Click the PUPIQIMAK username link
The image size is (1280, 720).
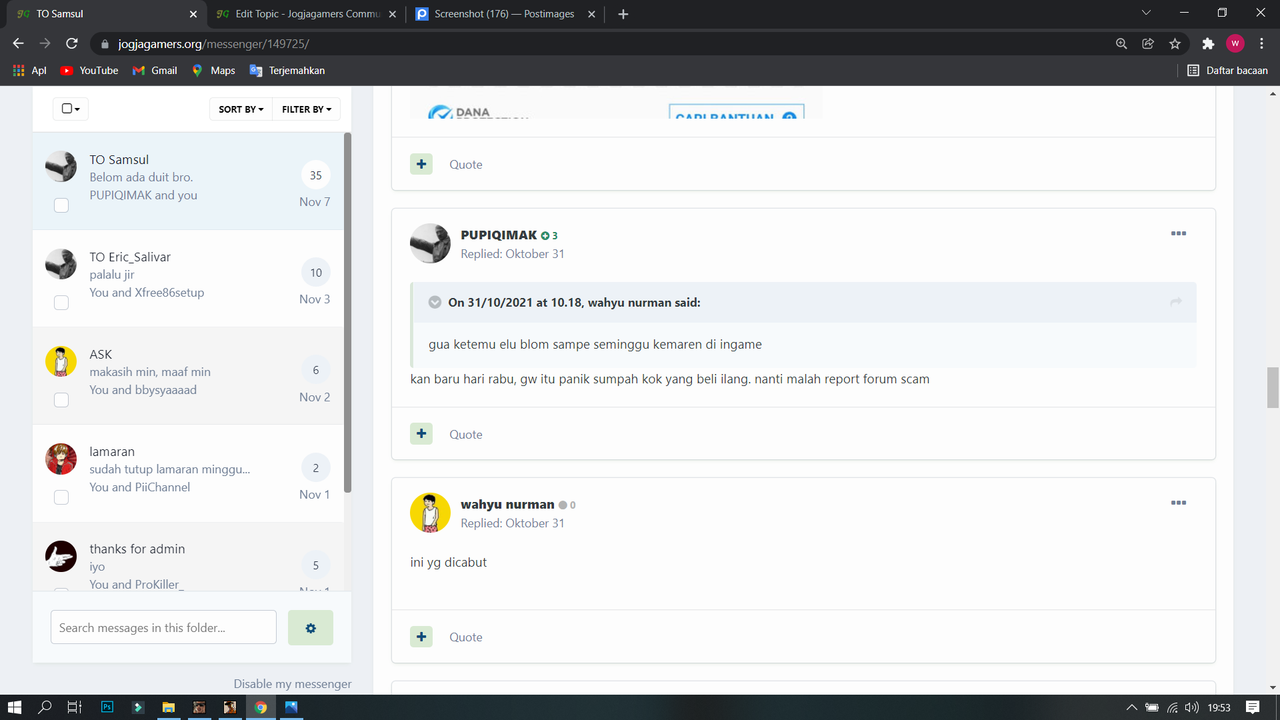[x=499, y=235]
